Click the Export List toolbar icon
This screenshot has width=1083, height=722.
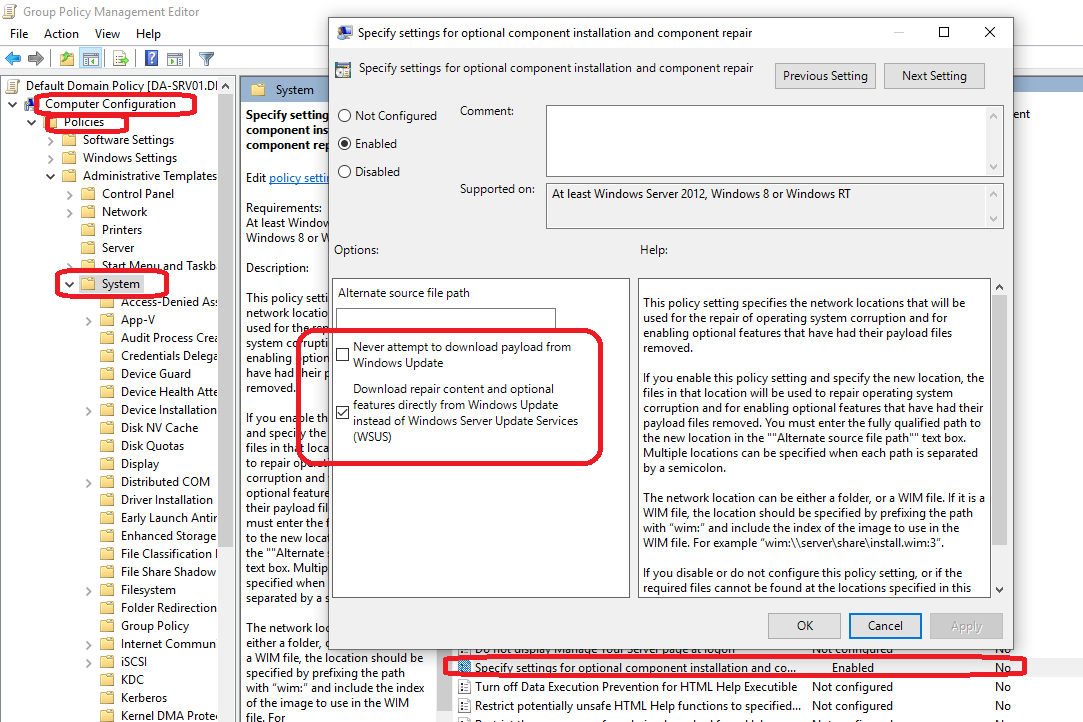point(120,59)
